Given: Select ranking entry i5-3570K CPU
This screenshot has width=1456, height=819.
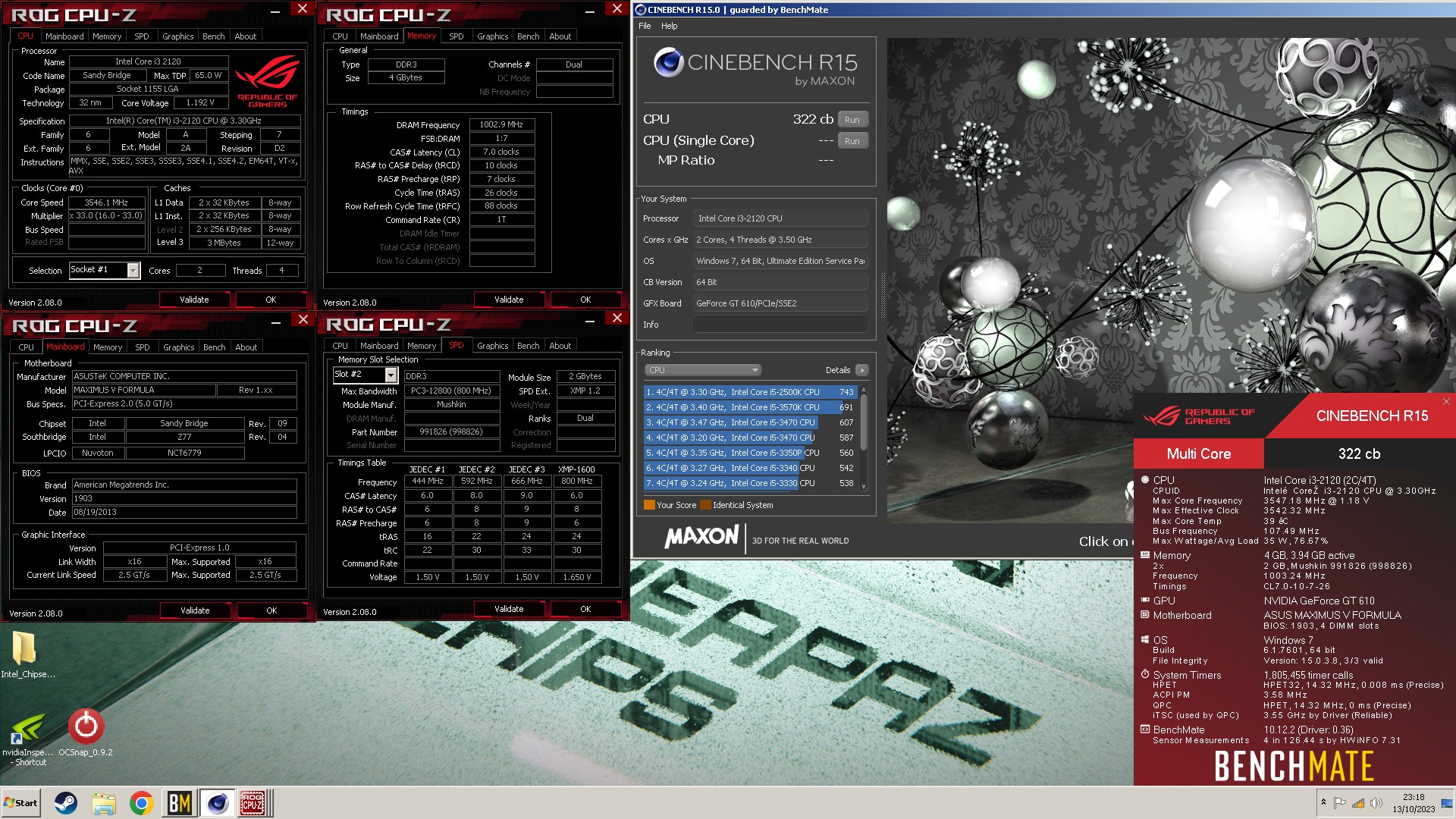Looking at the screenshot, I should pos(750,407).
